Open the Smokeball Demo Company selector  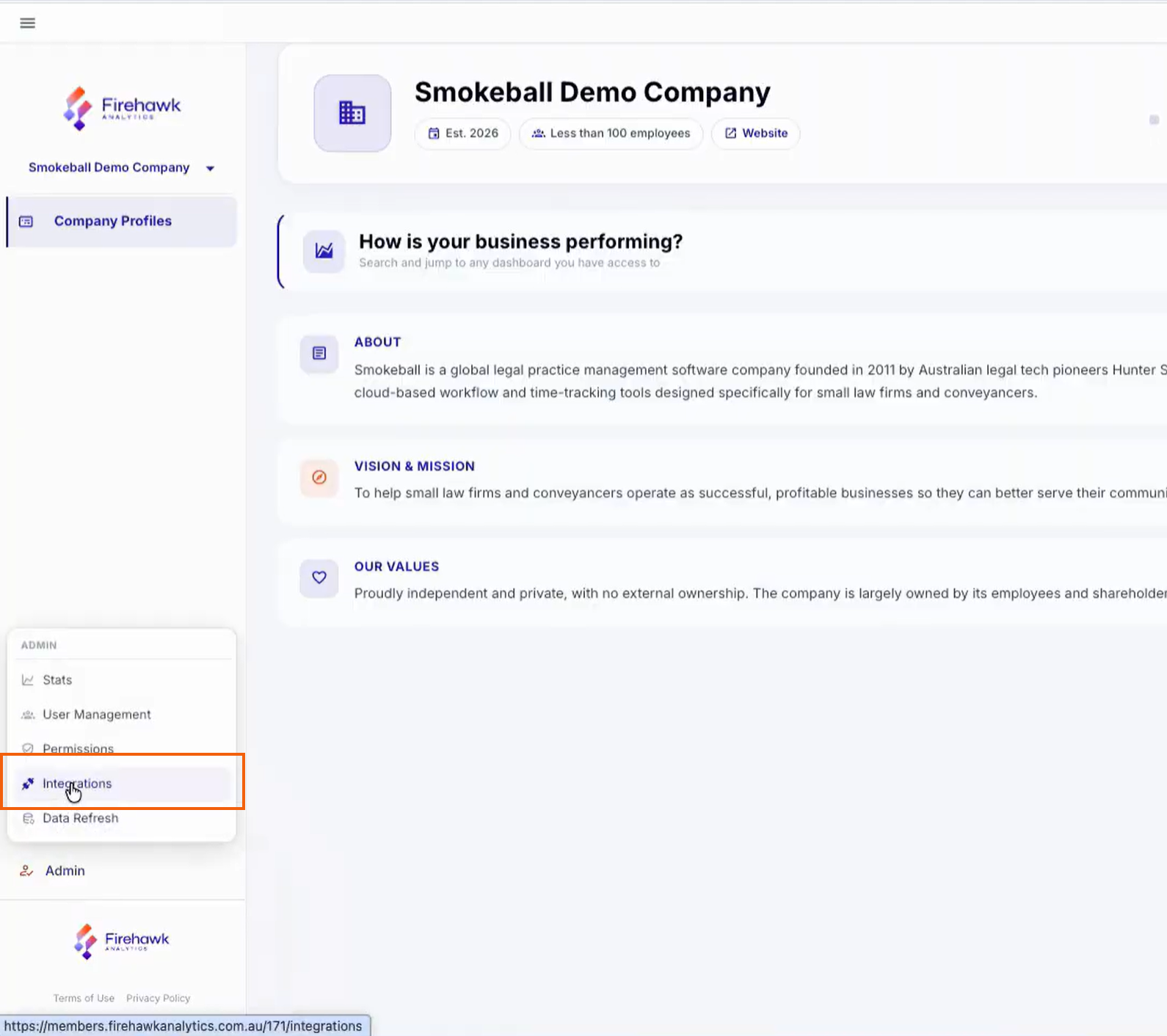coord(122,168)
